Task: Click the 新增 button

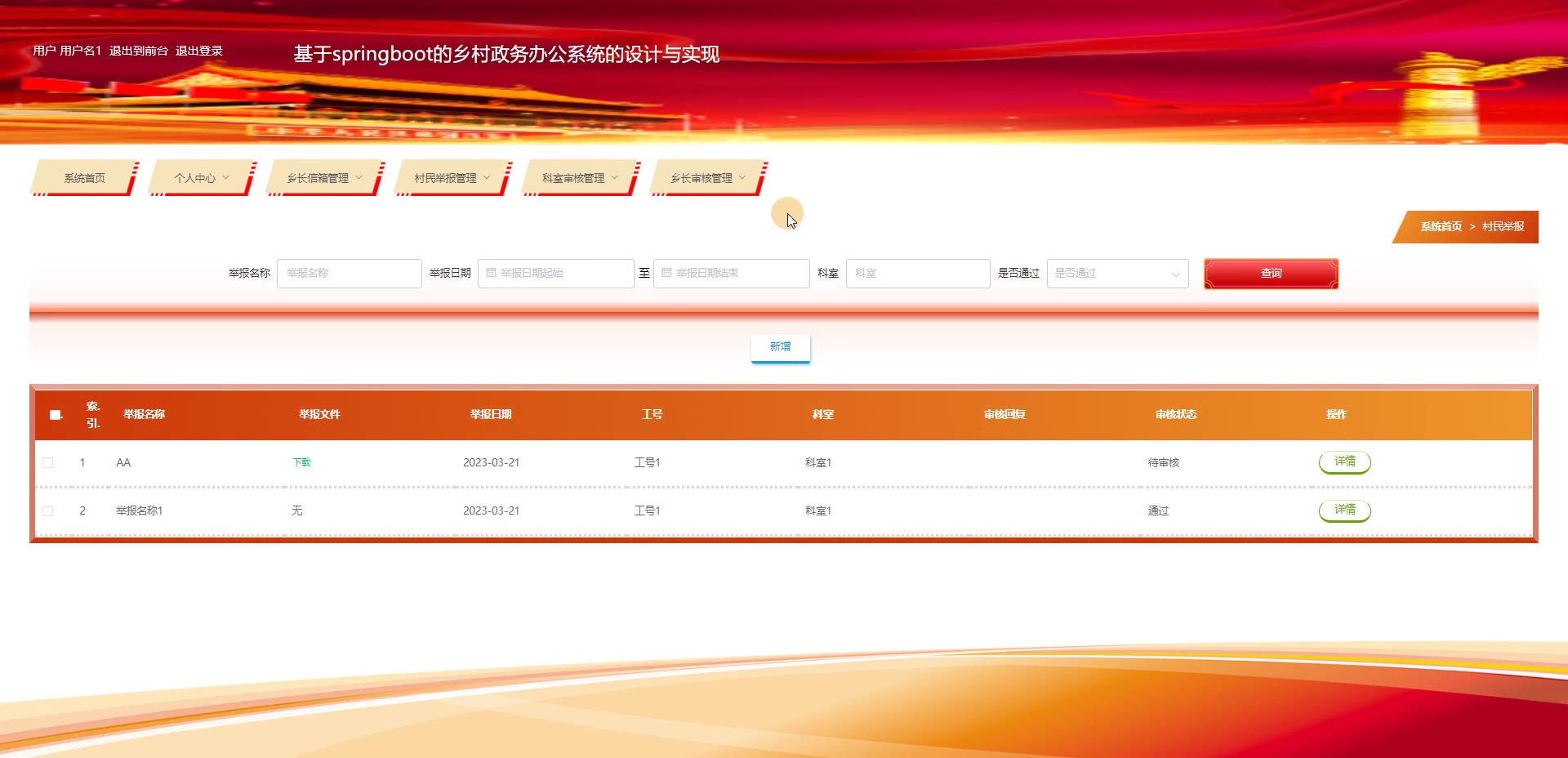Action: click(x=781, y=347)
